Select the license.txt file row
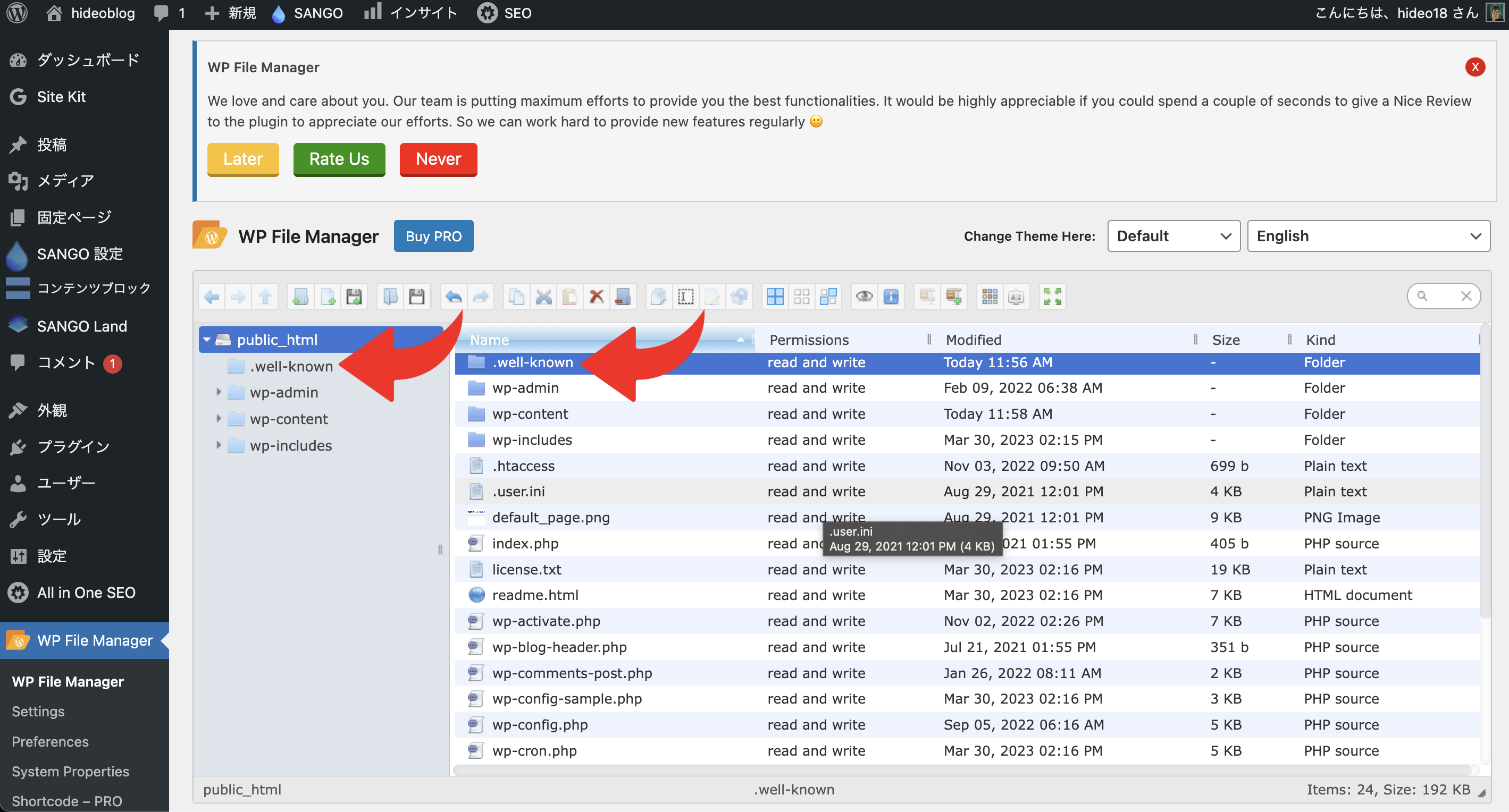The height and width of the screenshot is (812, 1509). tap(967, 569)
